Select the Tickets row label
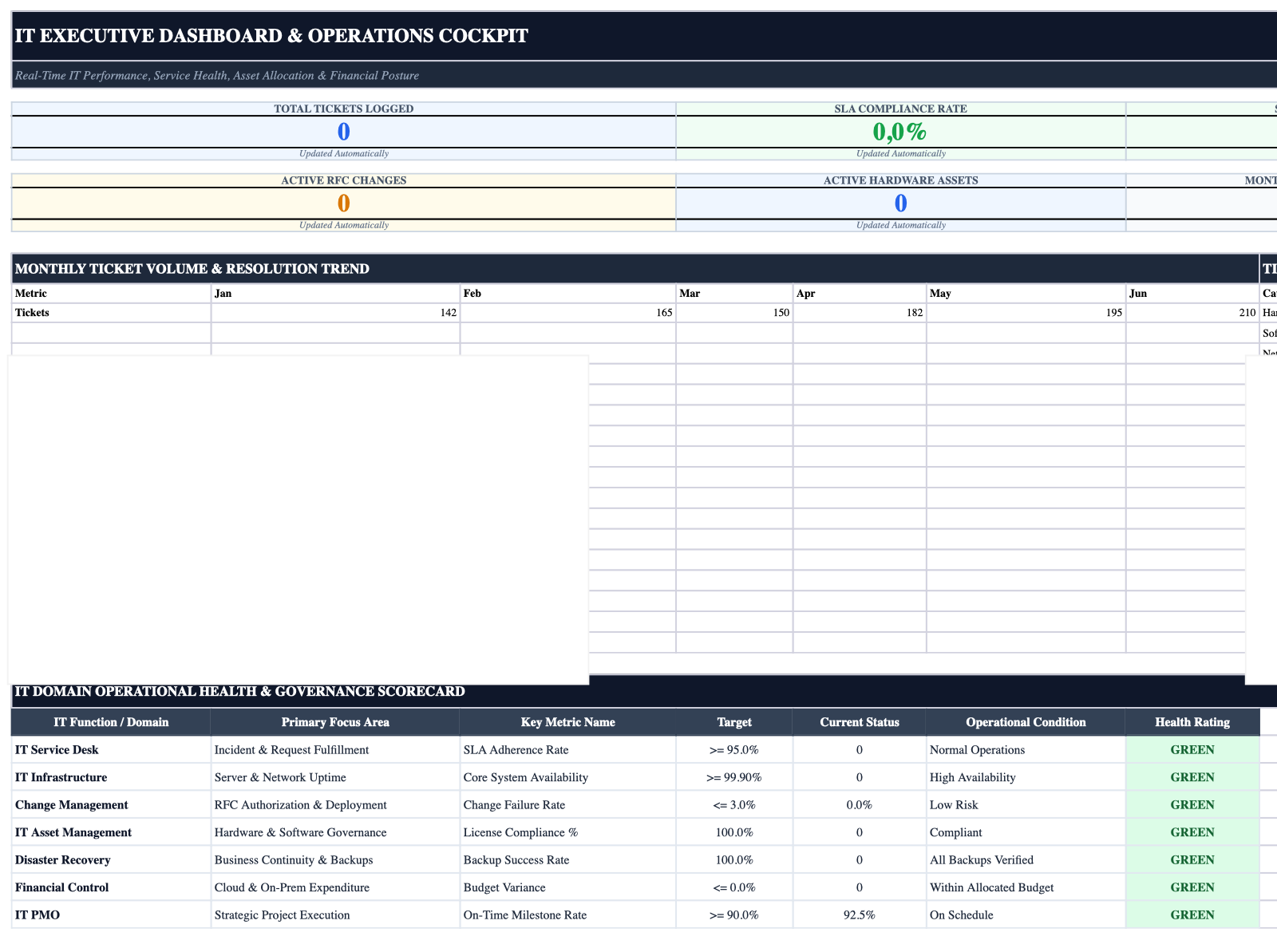The width and height of the screenshot is (1277, 952). coord(111,313)
